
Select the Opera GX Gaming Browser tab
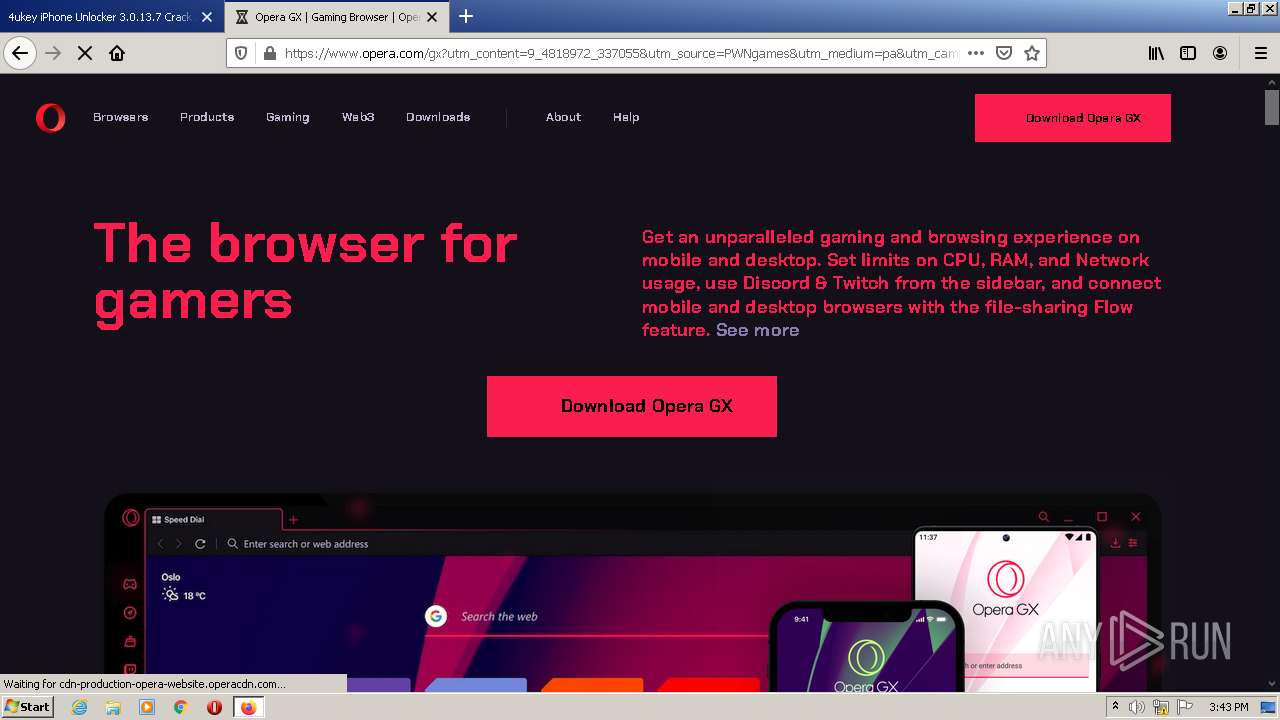coord(337,17)
